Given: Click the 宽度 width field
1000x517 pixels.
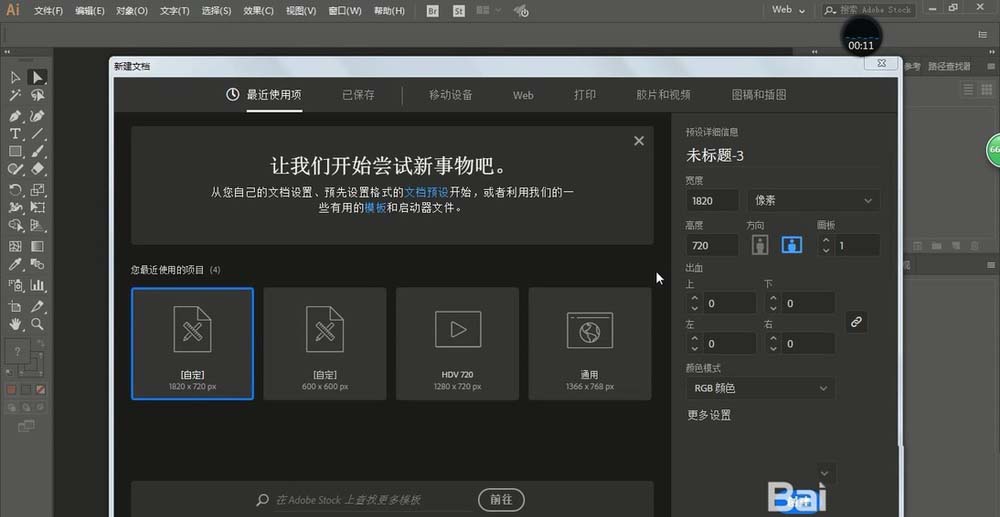Looking at the screenshot, I should (712, 200).
